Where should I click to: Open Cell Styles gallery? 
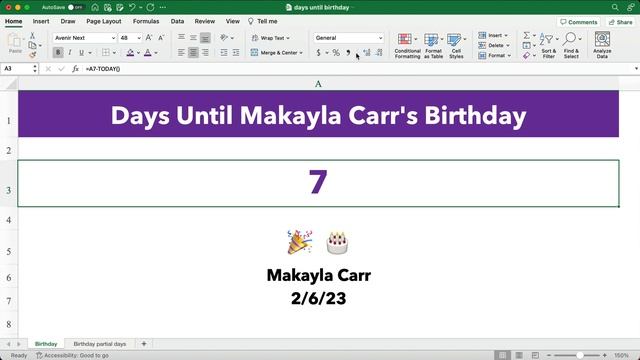(x=456, y=46)
